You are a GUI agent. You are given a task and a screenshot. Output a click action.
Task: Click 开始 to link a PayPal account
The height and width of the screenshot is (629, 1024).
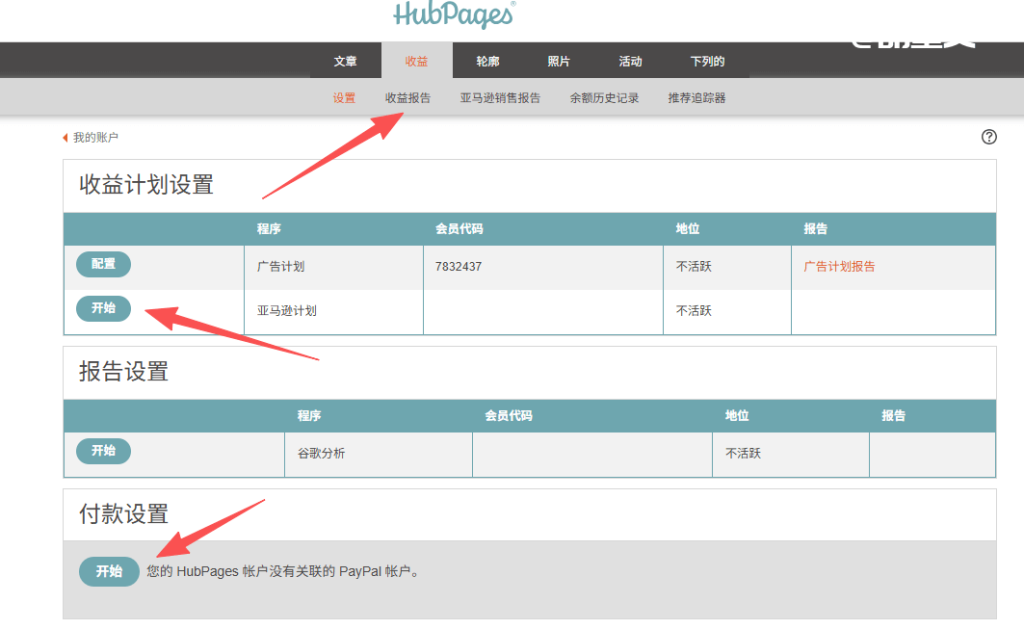click(x=108, y=571)
